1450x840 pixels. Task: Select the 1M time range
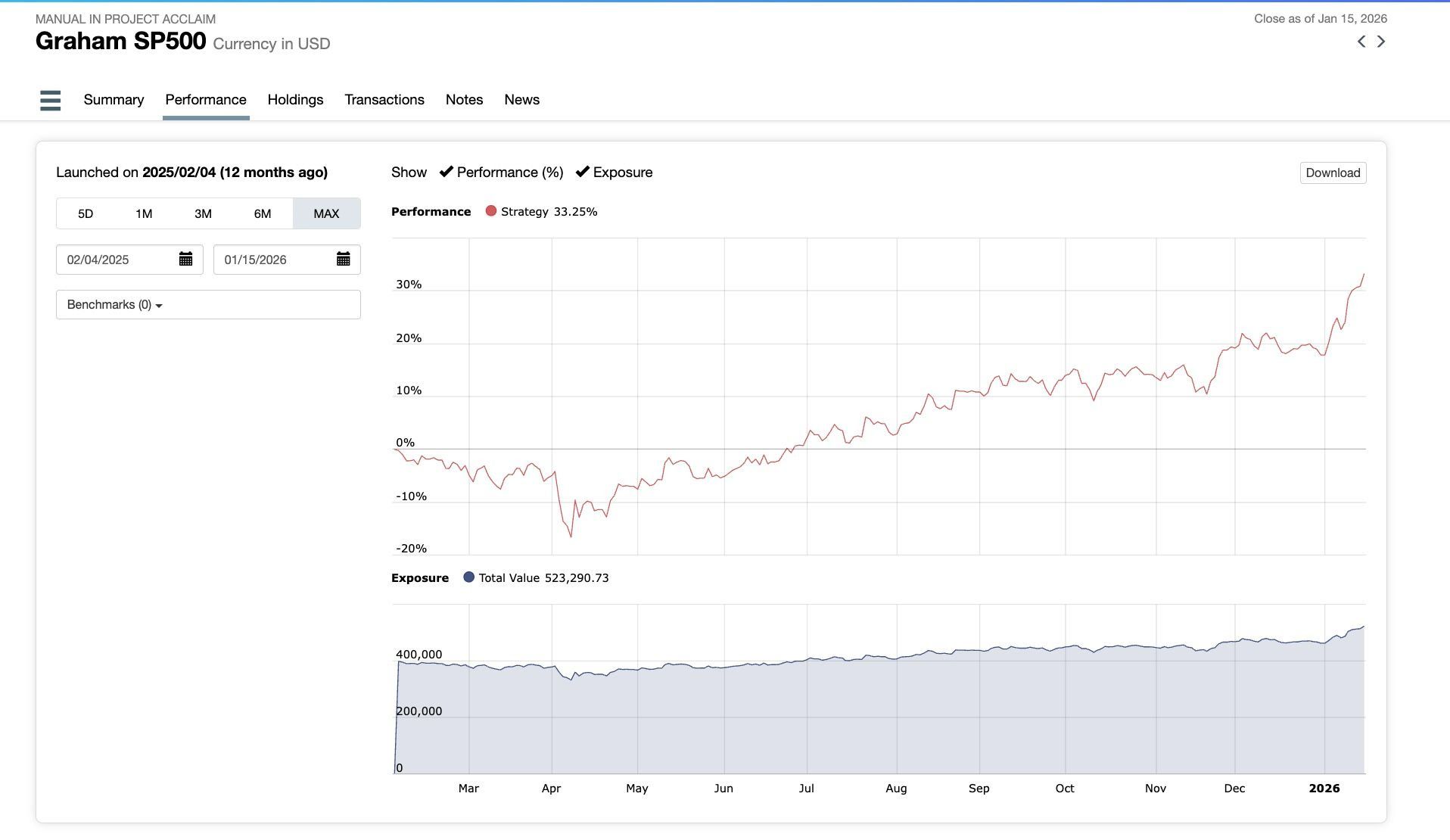(144, 213)
